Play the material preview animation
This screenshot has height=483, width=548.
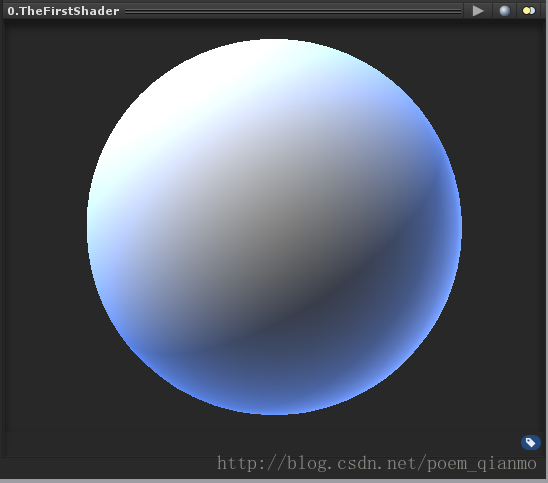point(478,11)
